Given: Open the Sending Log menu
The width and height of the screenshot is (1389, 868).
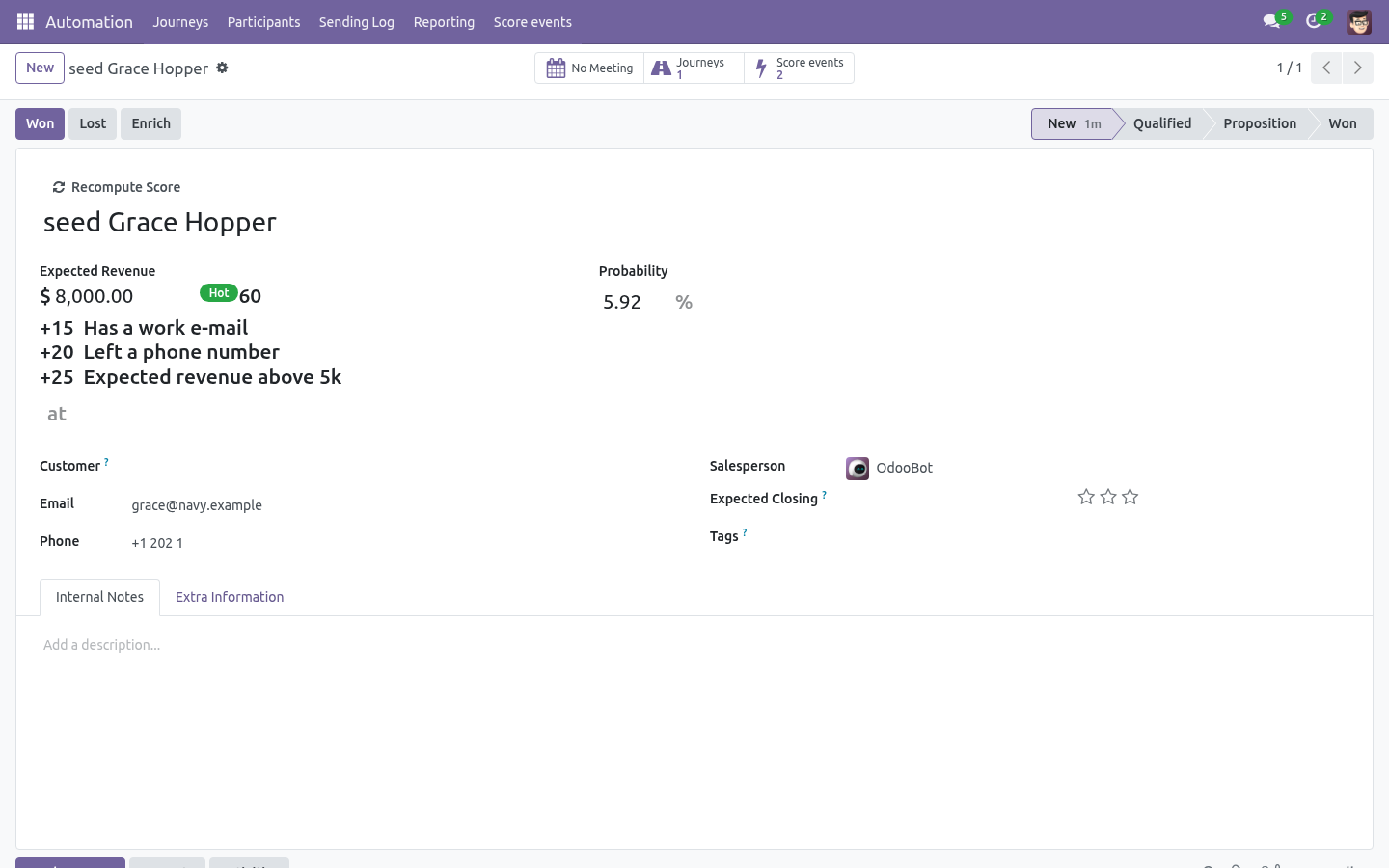Looking at the screenshot, I should pyautogui.click(x=356, y=21).
